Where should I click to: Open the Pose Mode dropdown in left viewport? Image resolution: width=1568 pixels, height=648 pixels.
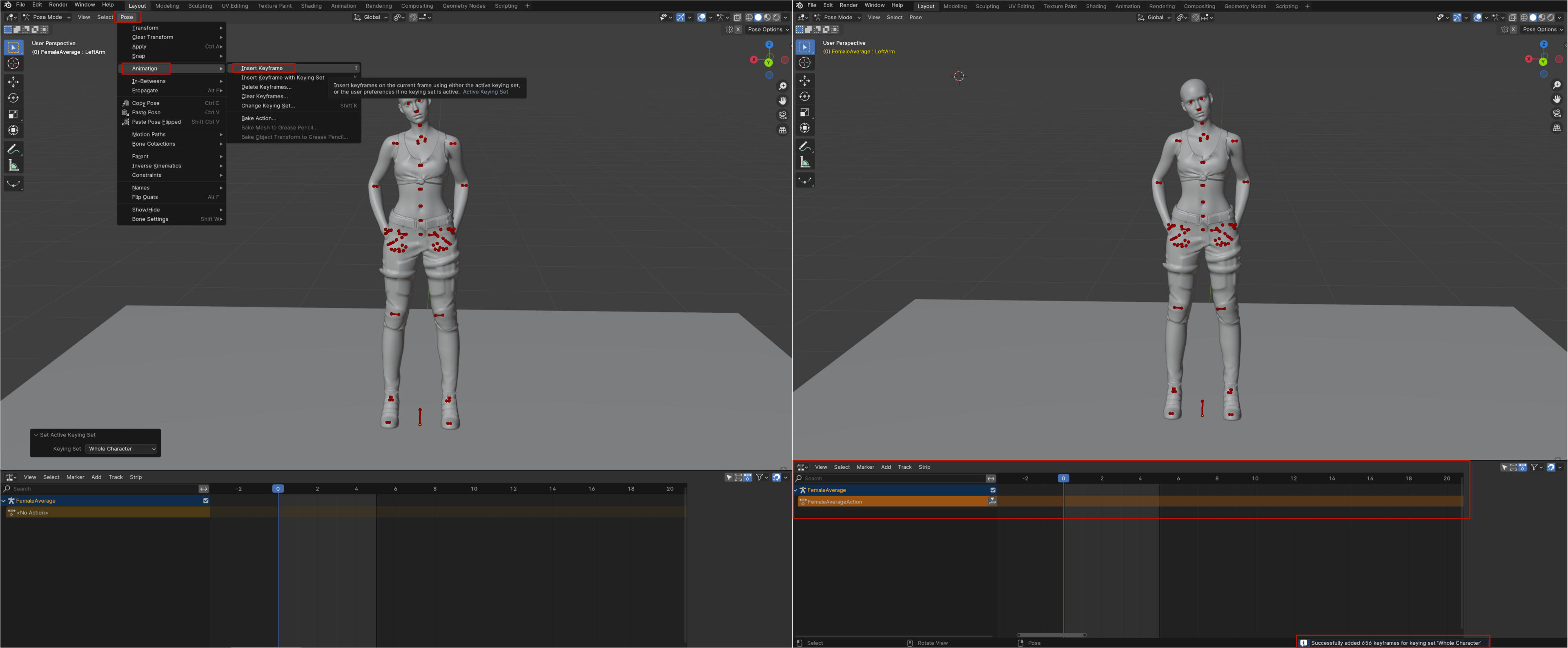(47, 17)
